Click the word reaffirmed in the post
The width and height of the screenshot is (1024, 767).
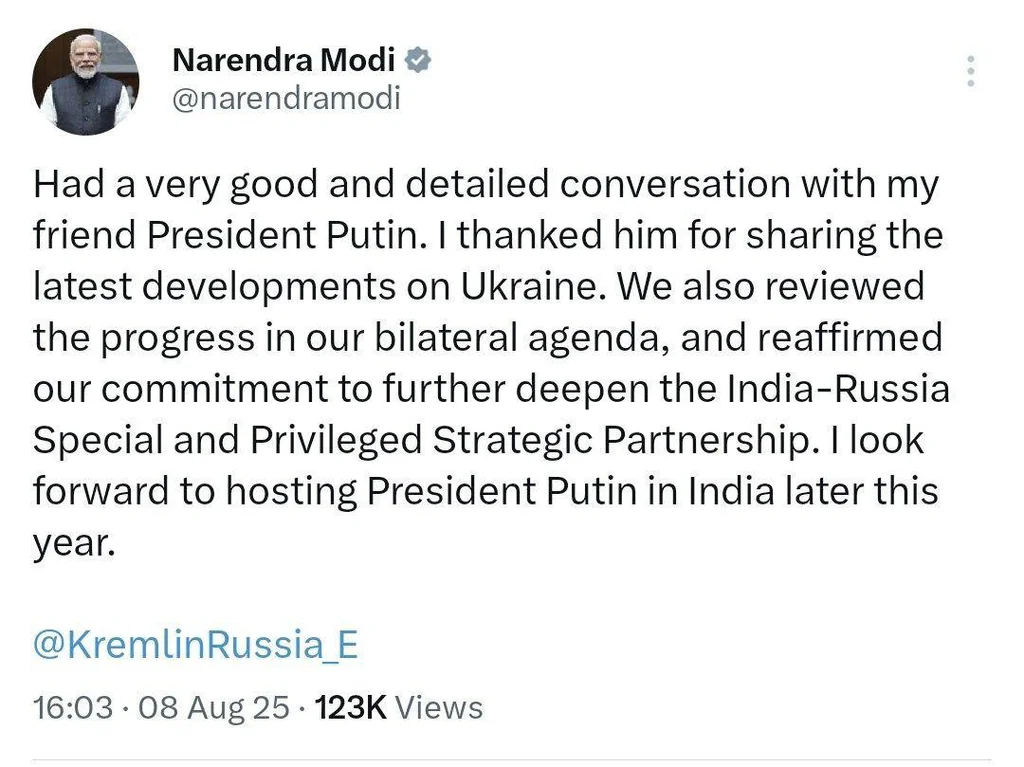(x=850, y=338)
